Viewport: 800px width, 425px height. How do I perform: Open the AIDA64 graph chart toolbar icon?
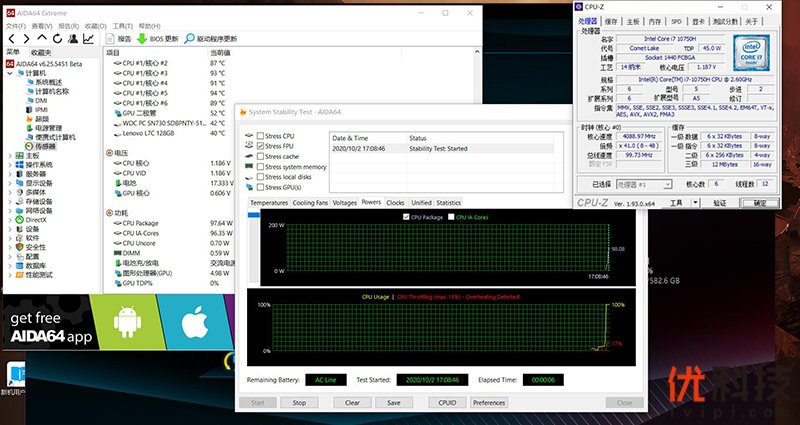pos(89,39)
